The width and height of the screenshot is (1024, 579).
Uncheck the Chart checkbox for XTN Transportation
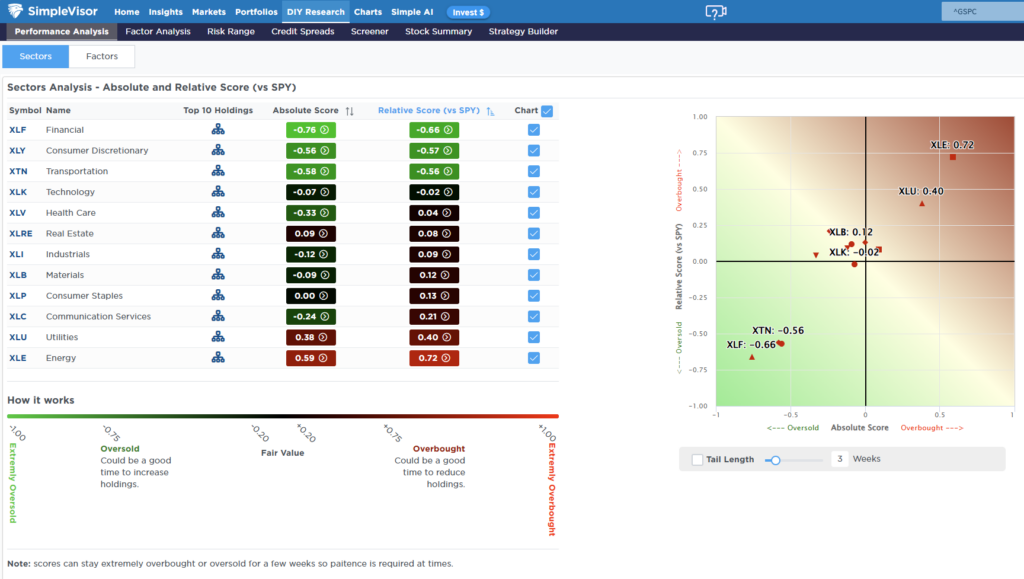pos(533,170)
